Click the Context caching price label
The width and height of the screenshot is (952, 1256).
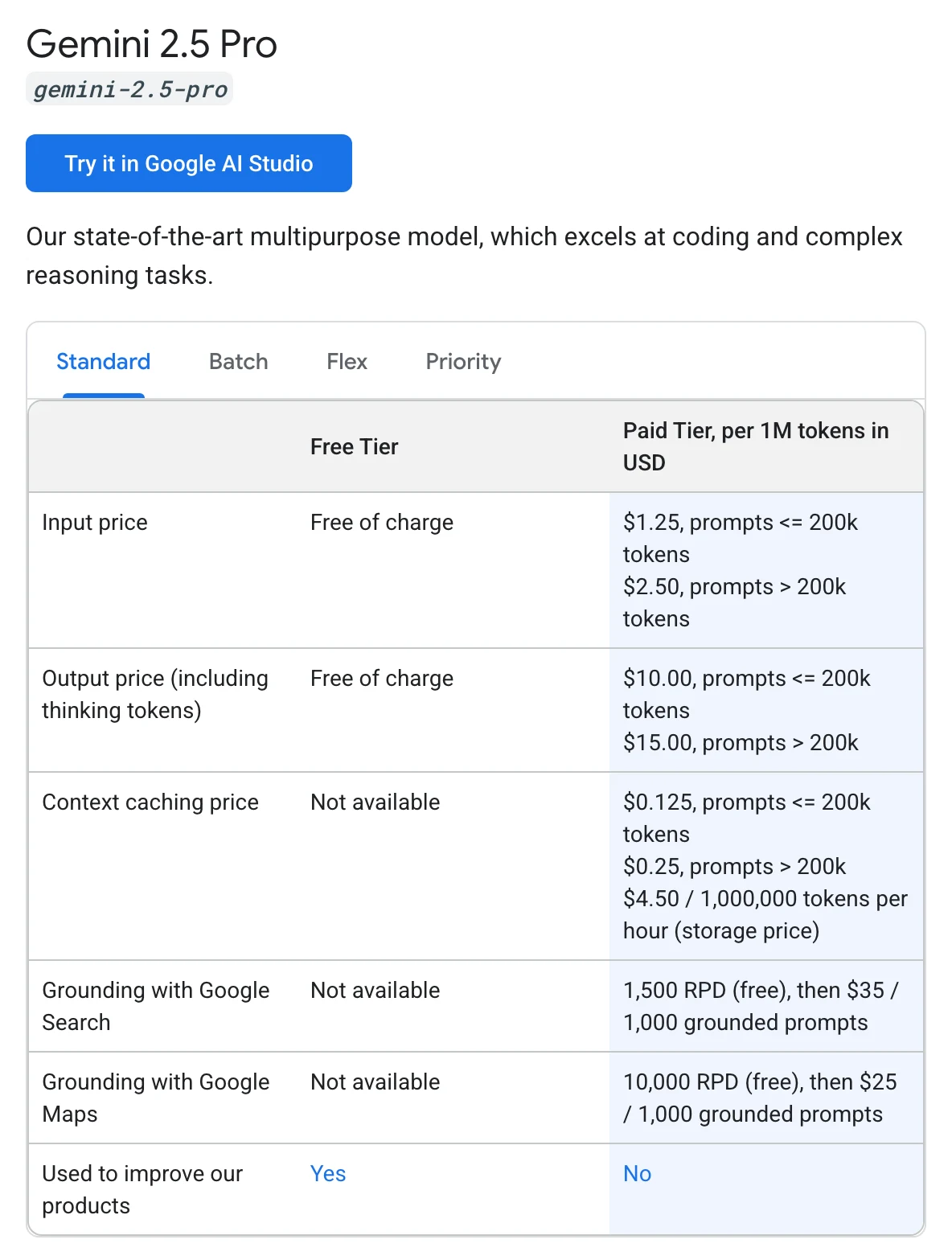point(150,802)
